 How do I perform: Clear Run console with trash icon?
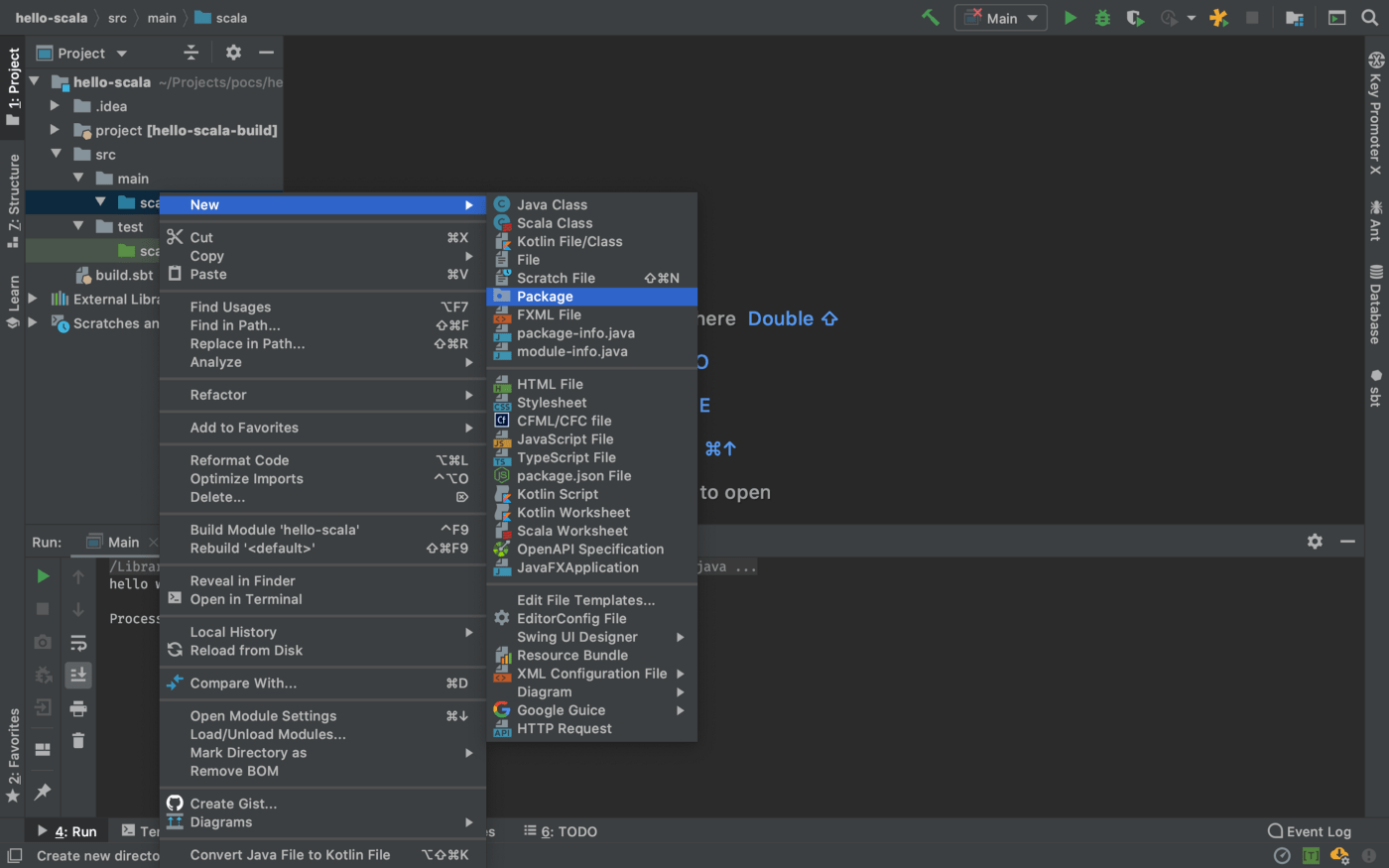click(78, 741)
